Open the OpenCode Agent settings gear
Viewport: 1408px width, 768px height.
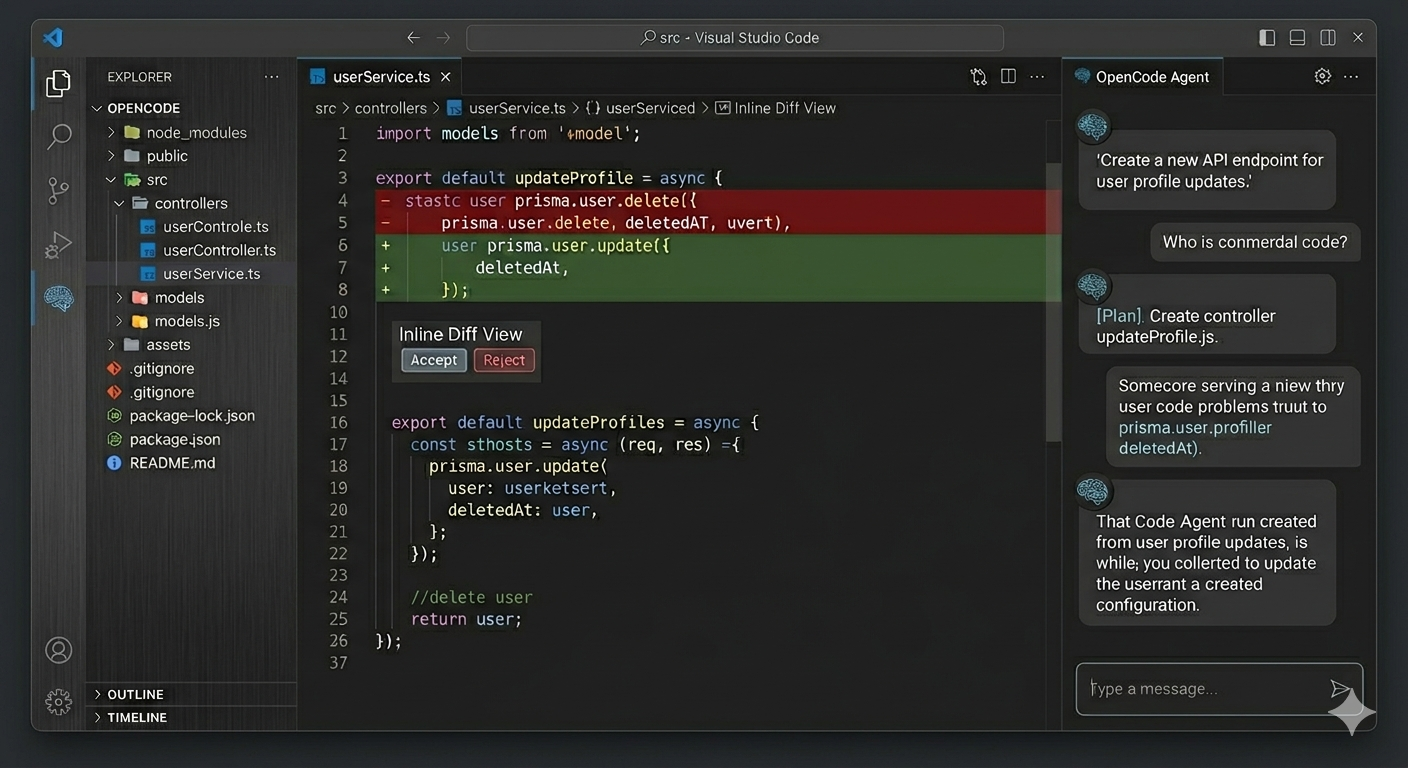tap(1322, 75)
